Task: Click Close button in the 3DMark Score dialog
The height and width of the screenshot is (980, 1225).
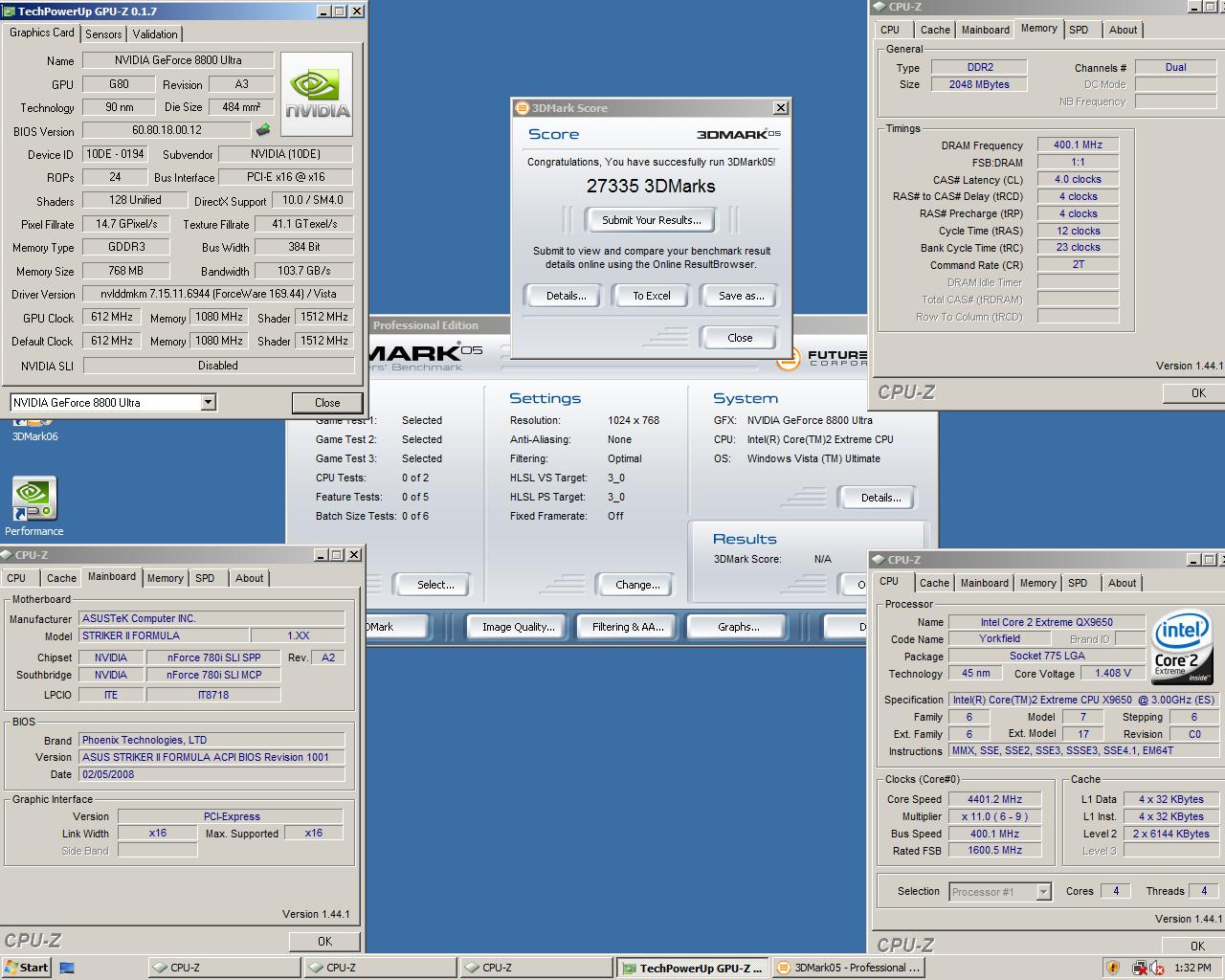Action: [x=740, y=338]
